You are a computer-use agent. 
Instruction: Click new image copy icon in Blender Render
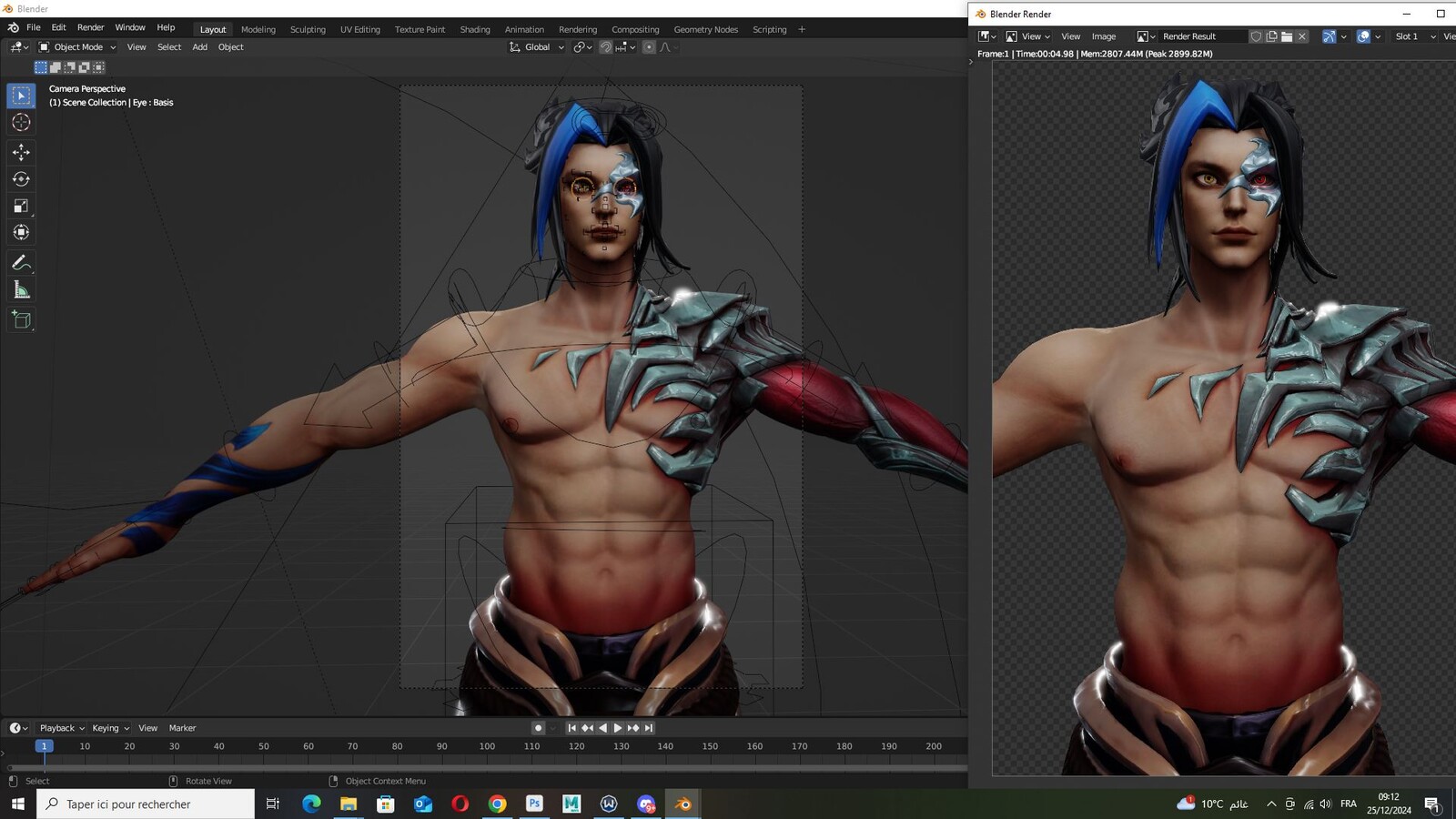(1271, 36)
